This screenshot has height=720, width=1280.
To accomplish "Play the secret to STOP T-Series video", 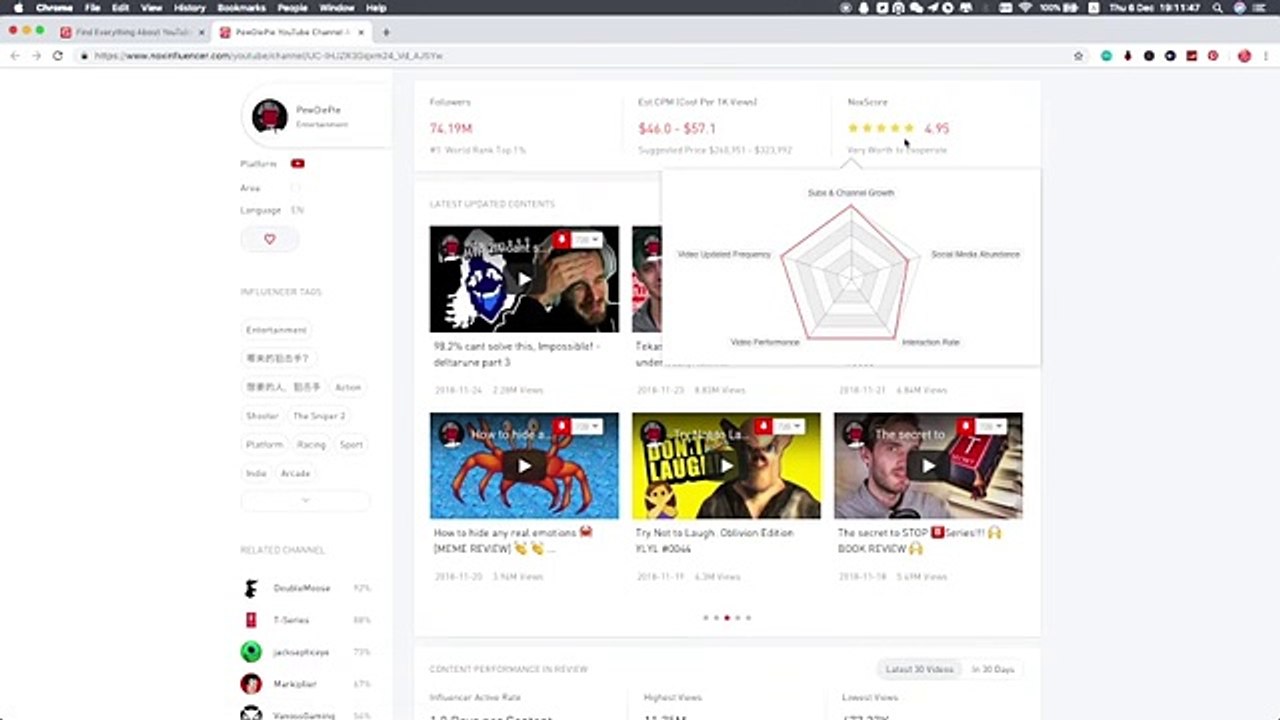I will pyautogui.click(x=928, y=466).
